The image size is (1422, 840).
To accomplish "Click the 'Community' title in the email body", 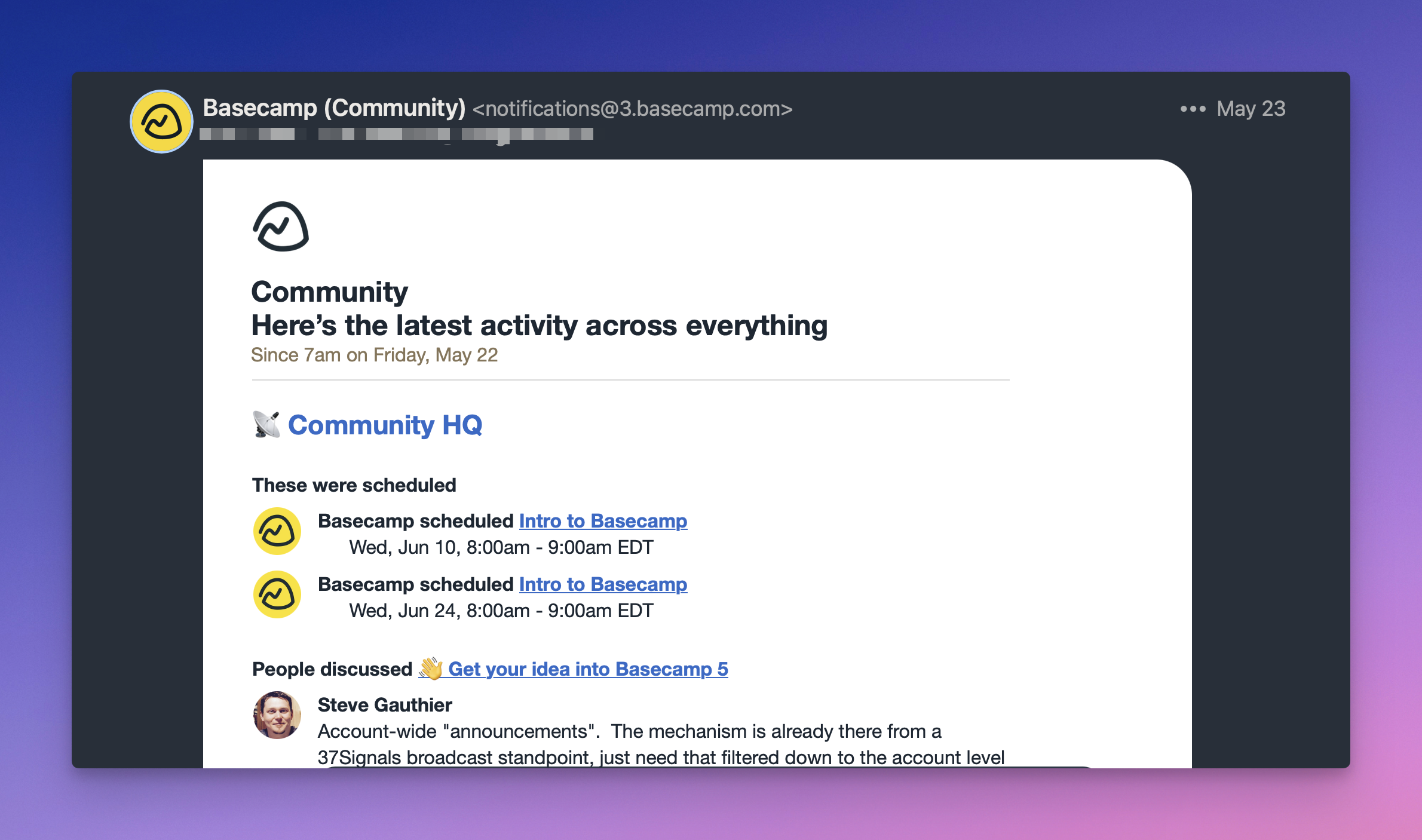I will pyautogui.click(x=329, y=292).
